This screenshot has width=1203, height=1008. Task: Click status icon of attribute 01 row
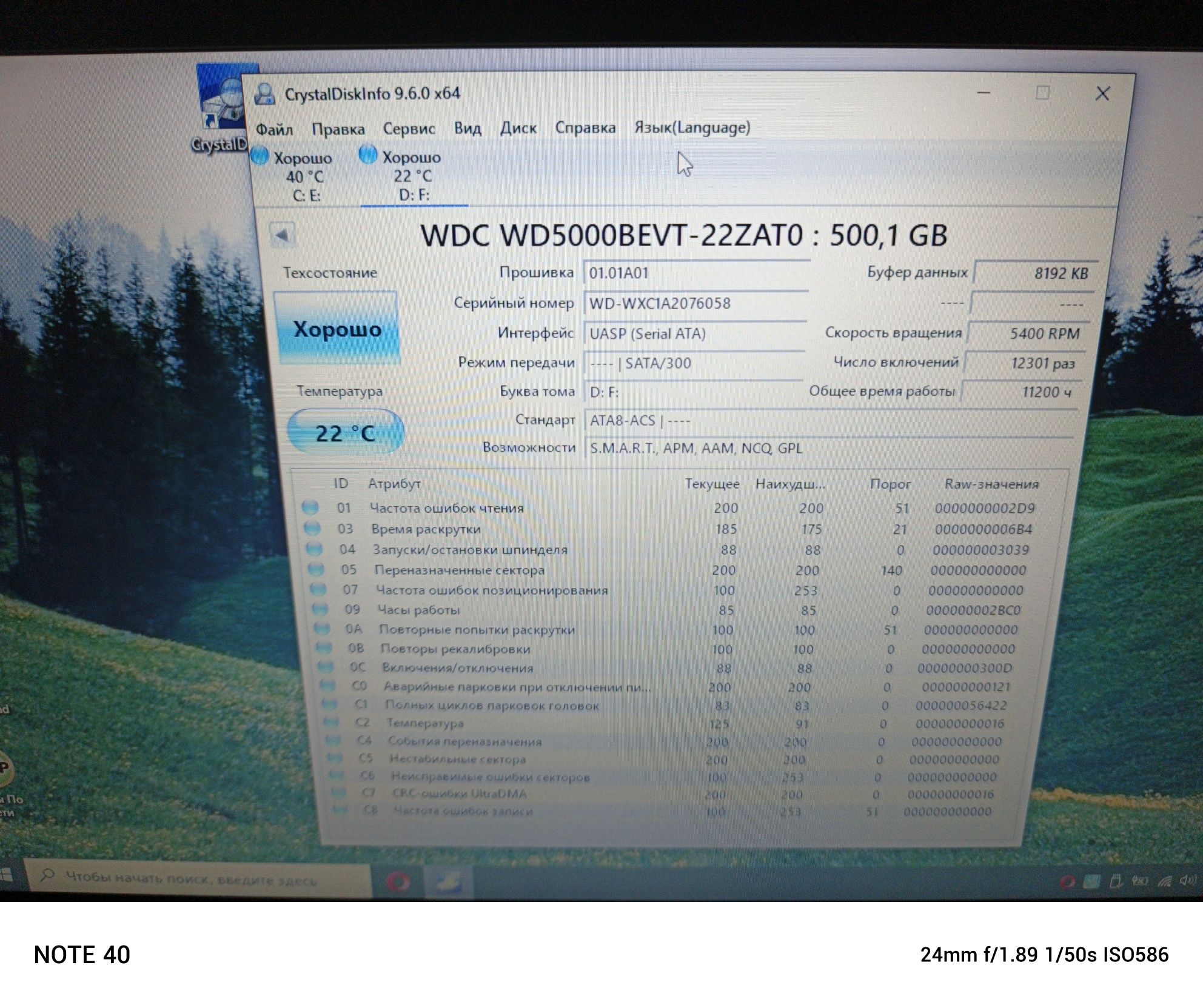[x=310, y=508]
